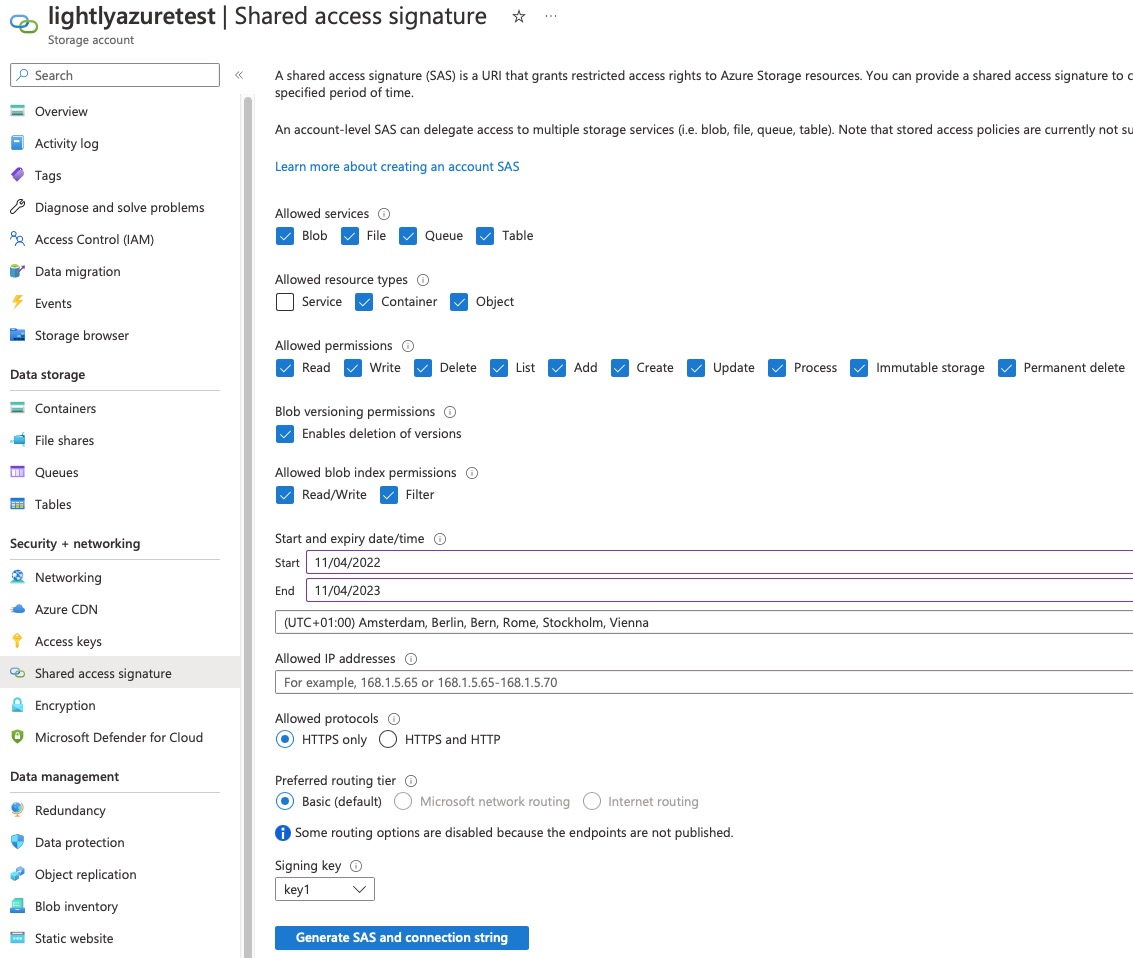
Task: Click Generate SAS and connection string button
Action: point(402,938)
